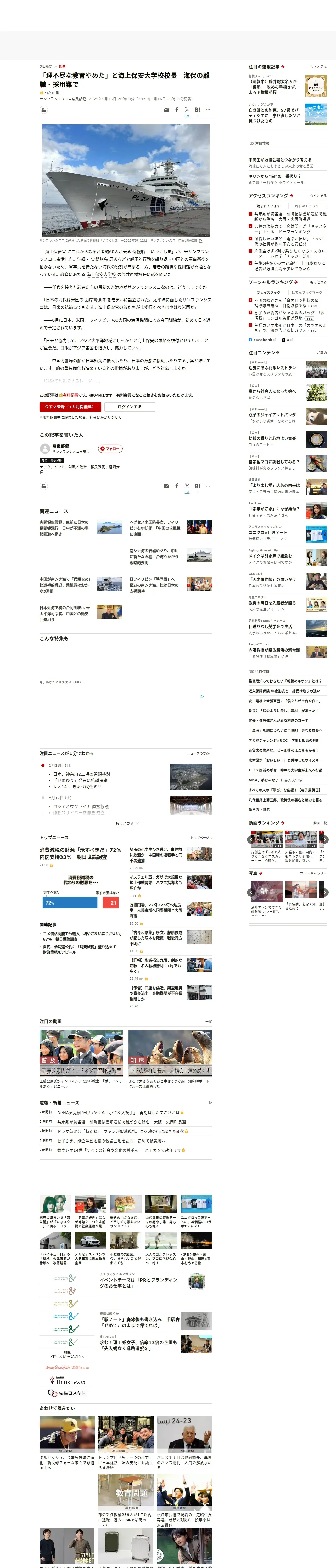Open 動画一覧 link
Image resolution: width=336 pixels, height=1568 pixels.
320,823
